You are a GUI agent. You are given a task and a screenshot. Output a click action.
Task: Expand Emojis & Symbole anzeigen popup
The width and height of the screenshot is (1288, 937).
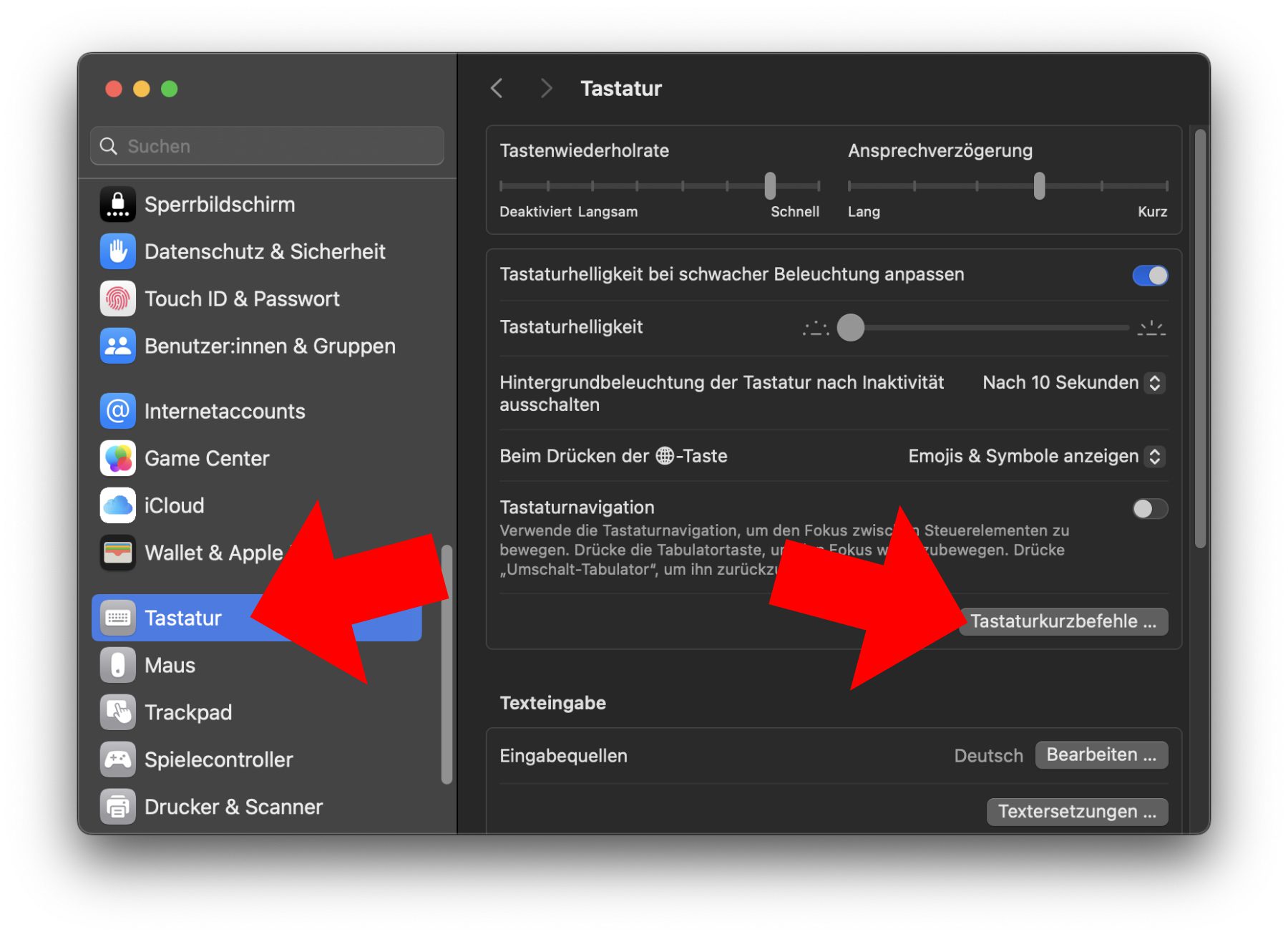pos(1036,457)
